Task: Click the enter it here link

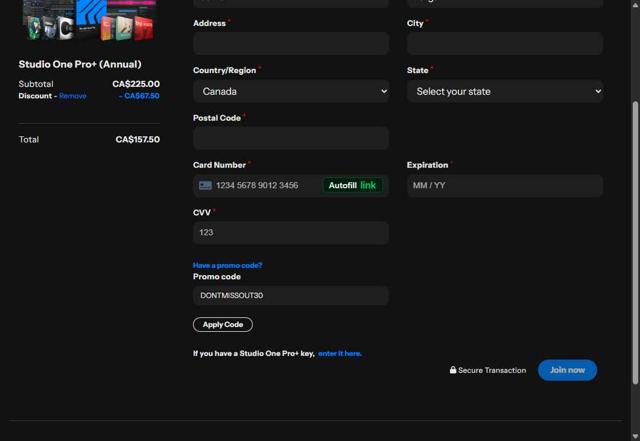Action: click(x=340, y=354)
